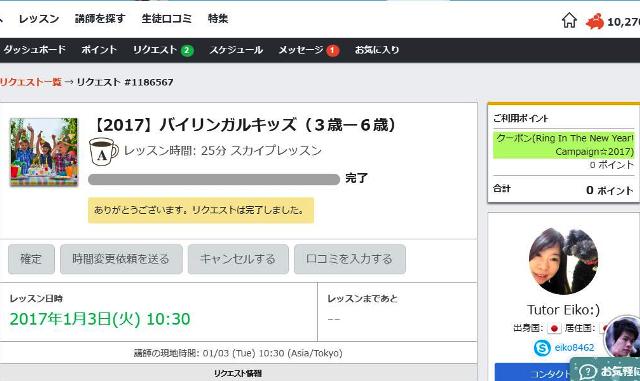Go to the home icon

click(569, 20)
